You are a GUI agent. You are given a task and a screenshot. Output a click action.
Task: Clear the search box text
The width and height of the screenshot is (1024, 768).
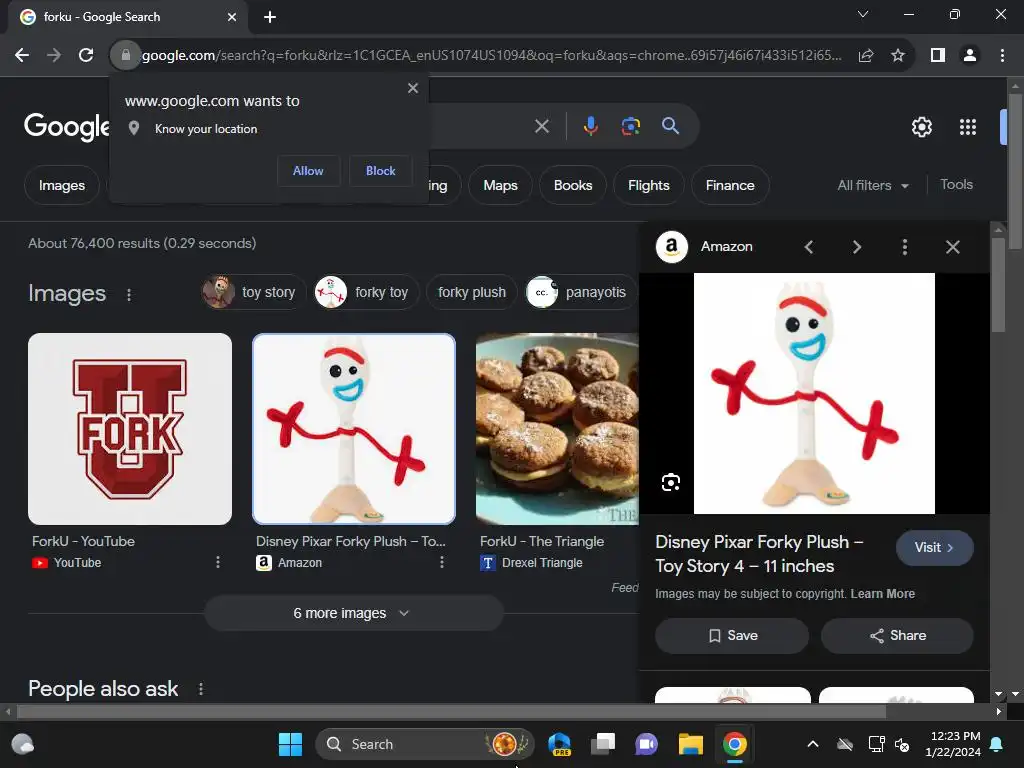(x=542, y=126)
